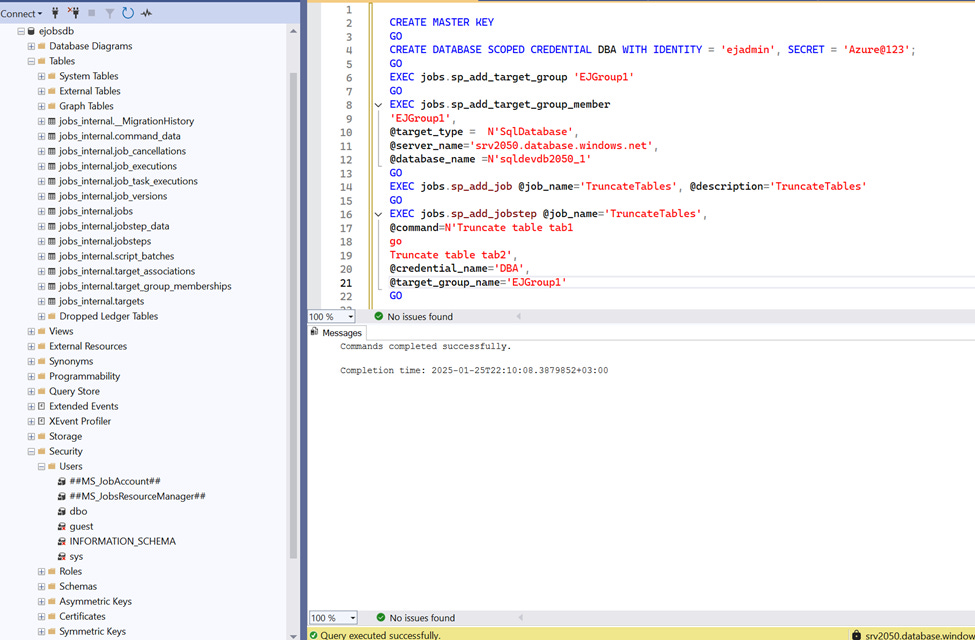Screen dimensions: 975x640
Task: Open the Activity Monitor pulse icon
Action: point(147,13)
